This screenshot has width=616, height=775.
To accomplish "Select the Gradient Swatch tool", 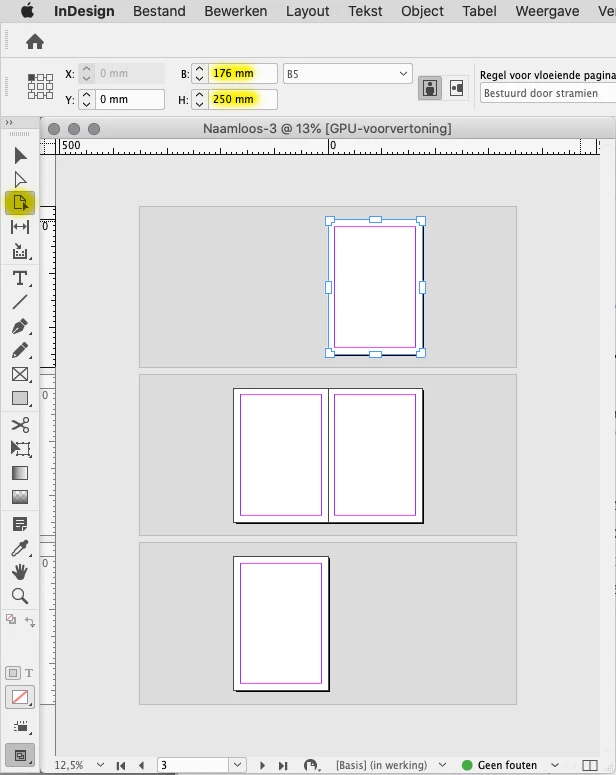I will click(x=20, y=473).
